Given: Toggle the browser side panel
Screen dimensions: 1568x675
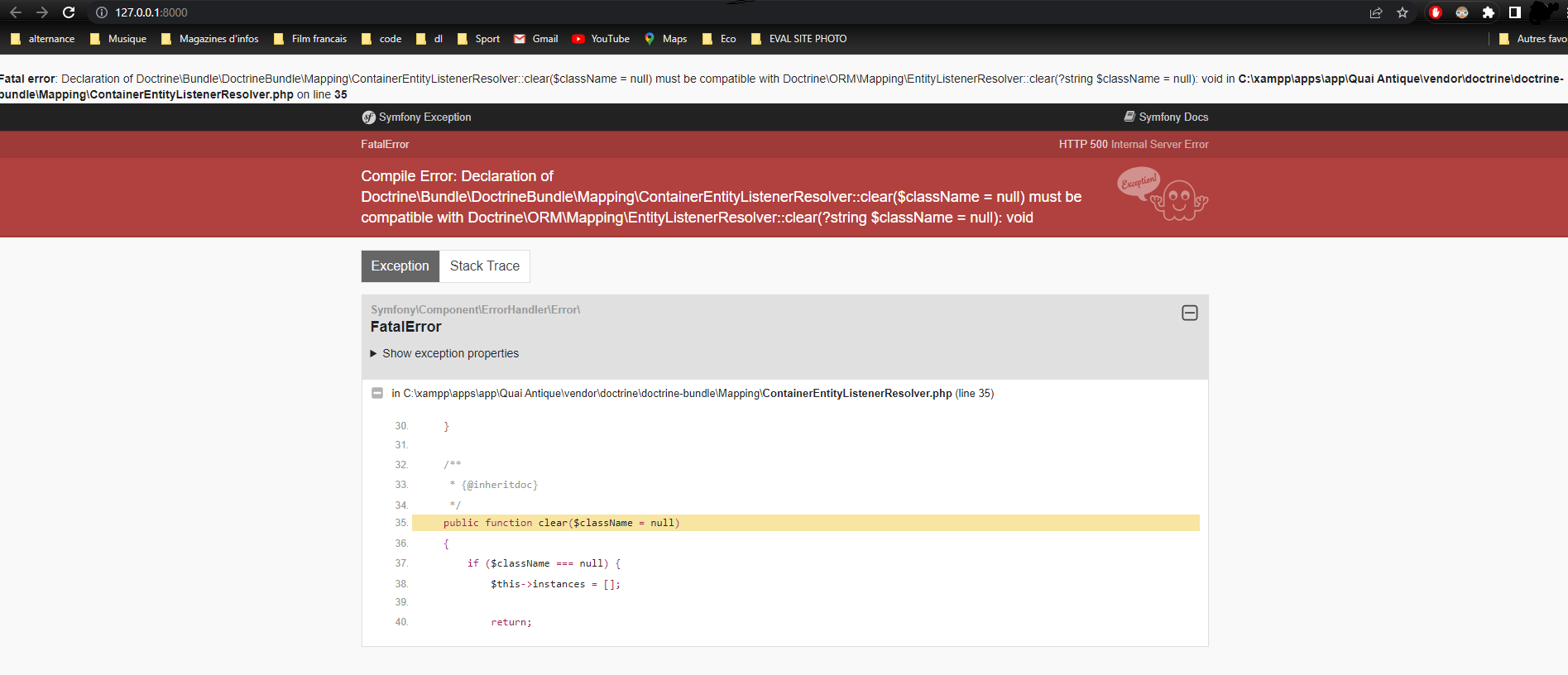Looking at the screenshot, I should [x=1515, y=12].
